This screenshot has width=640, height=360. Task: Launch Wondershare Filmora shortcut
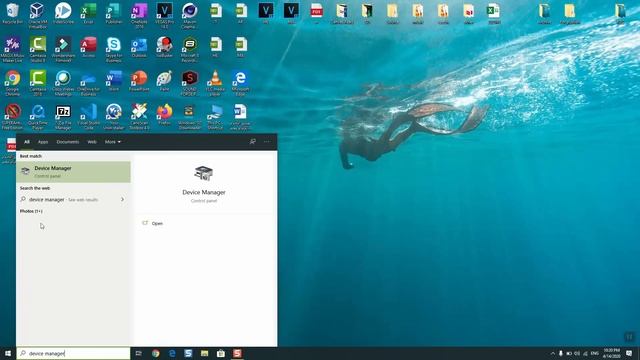tap(63, 49)
